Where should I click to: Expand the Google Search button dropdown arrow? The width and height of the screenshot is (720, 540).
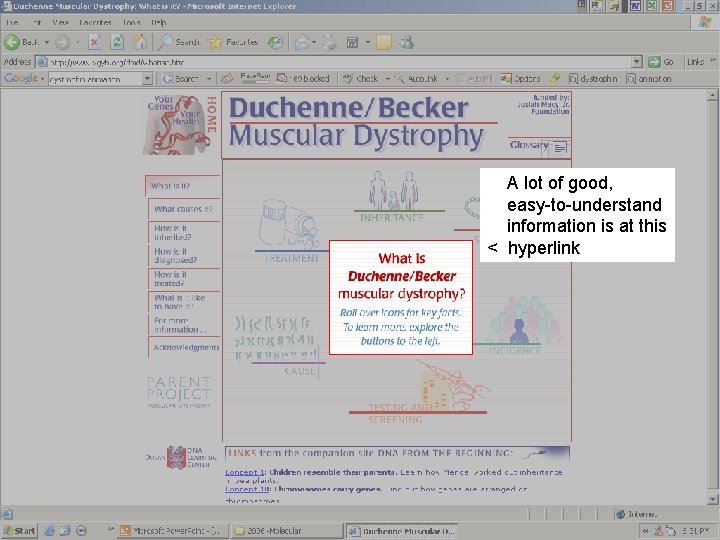(208, 79)
